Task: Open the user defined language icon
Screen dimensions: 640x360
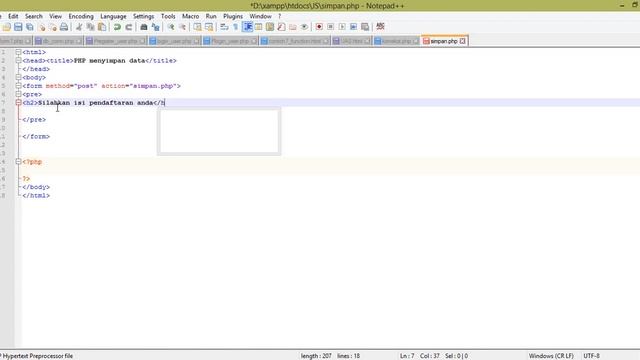Action: (258, 27)
